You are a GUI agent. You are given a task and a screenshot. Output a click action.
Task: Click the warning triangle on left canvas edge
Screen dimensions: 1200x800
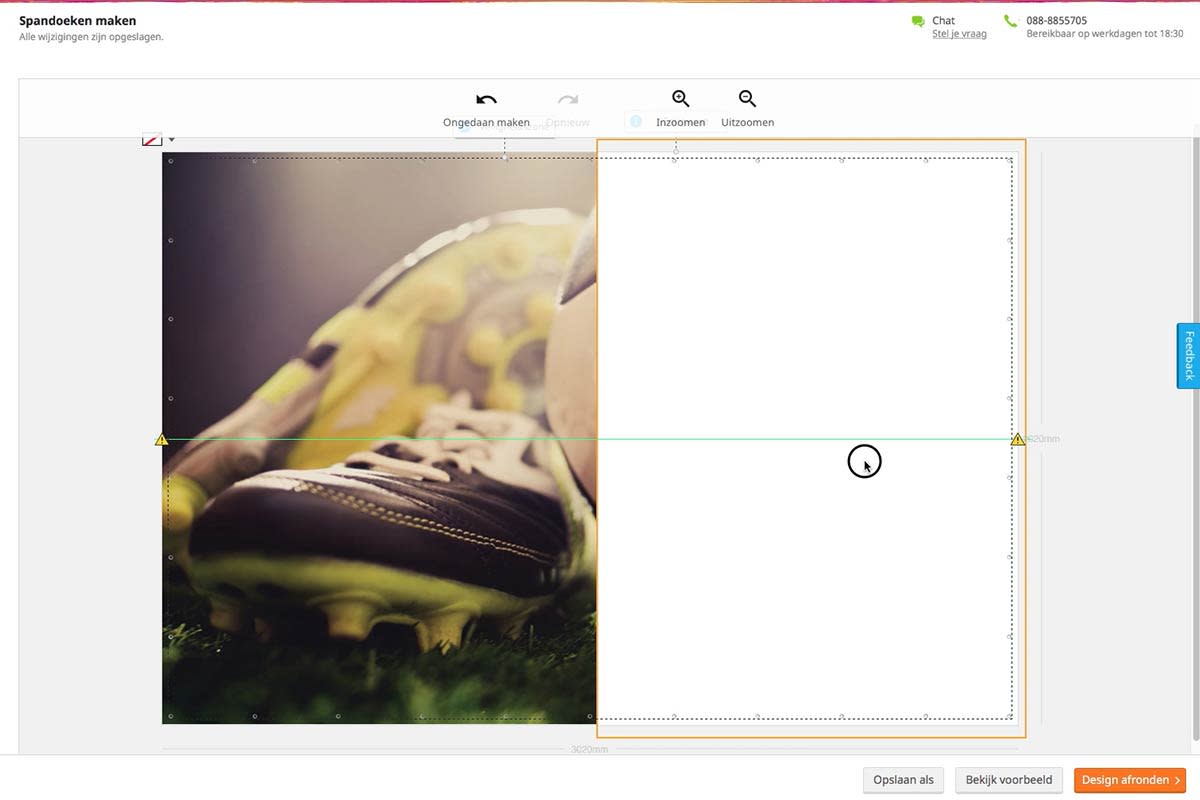click(162, 439)
